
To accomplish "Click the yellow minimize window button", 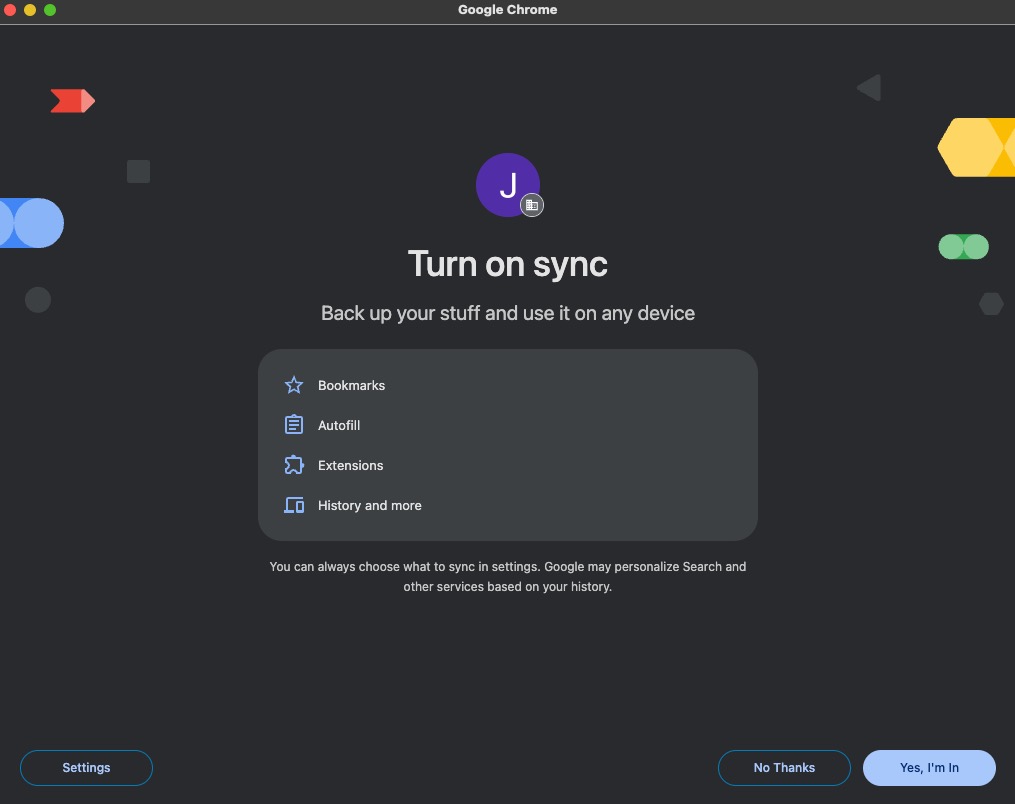I will [x=30, y=10].
